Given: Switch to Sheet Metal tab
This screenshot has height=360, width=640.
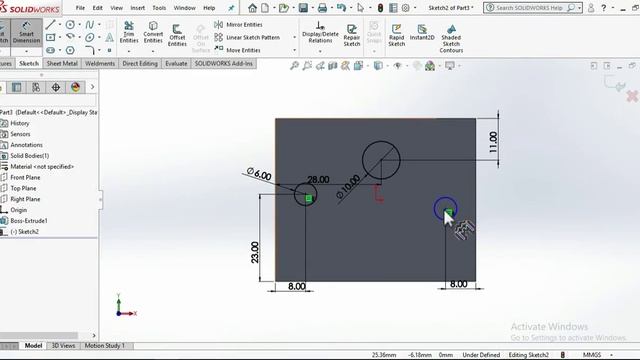Looking at the screenshot, I should (62, 63).
